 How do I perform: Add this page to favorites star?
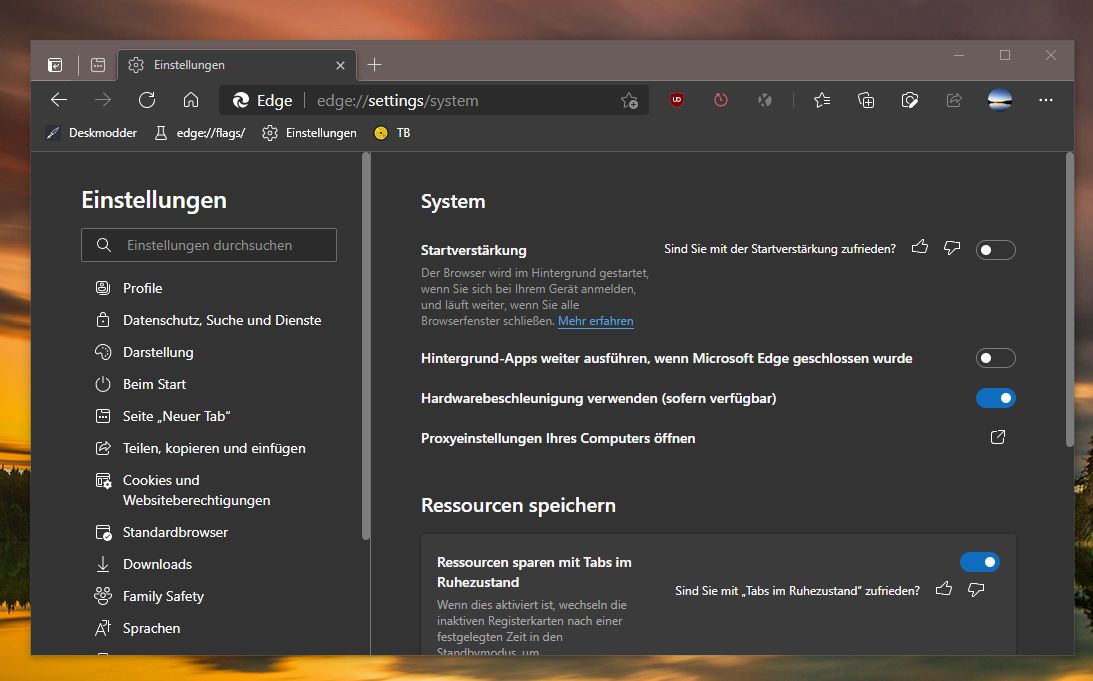(629, 100)
